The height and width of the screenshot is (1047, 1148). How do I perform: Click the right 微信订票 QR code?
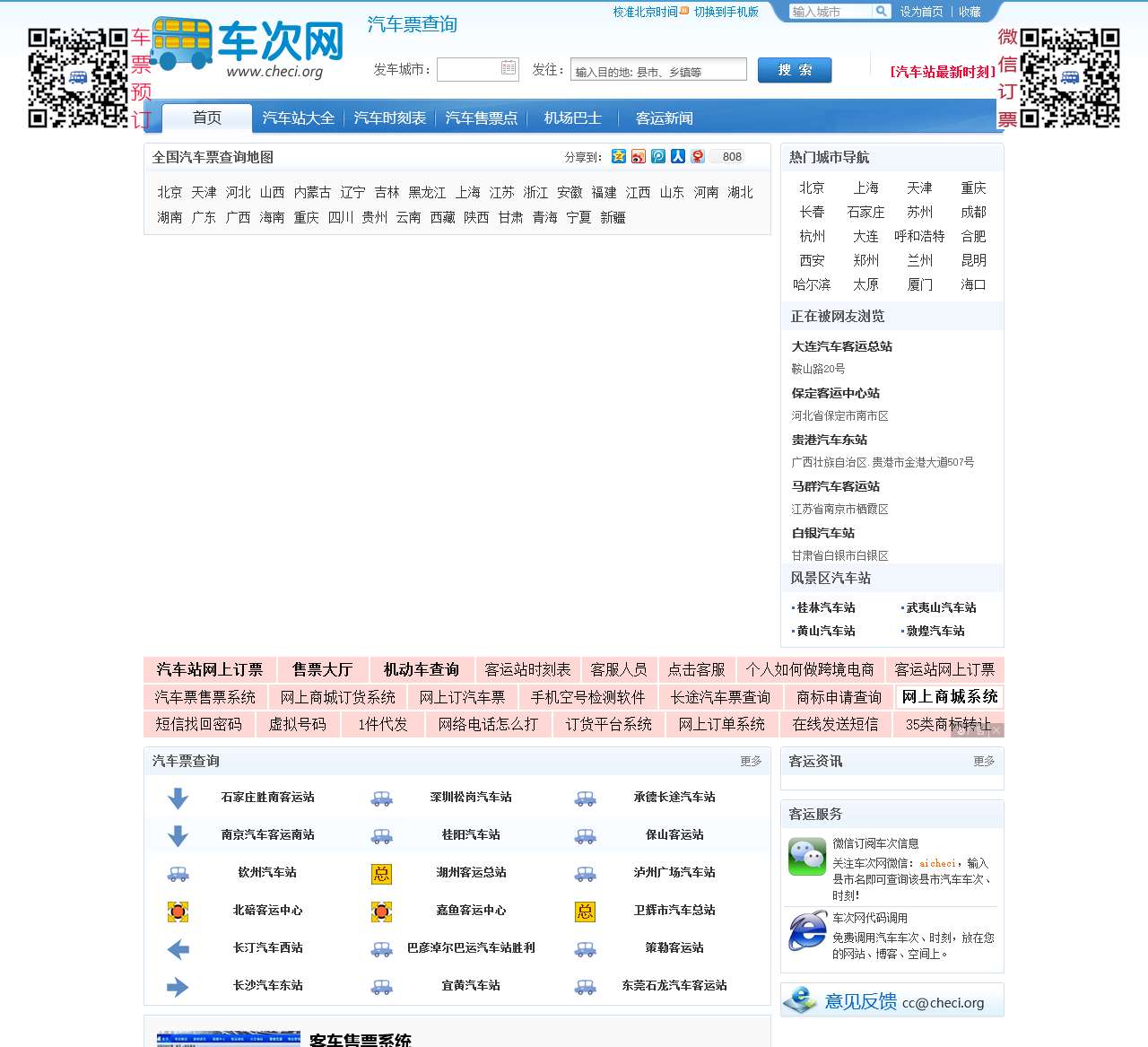pyautogui.click(x=1070, y=78)
